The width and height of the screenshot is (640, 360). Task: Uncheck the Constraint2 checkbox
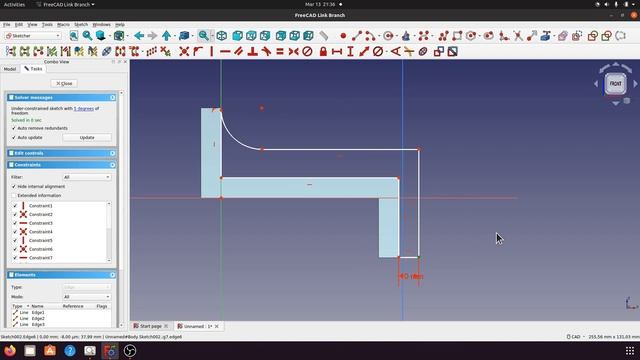click(15, 214)
